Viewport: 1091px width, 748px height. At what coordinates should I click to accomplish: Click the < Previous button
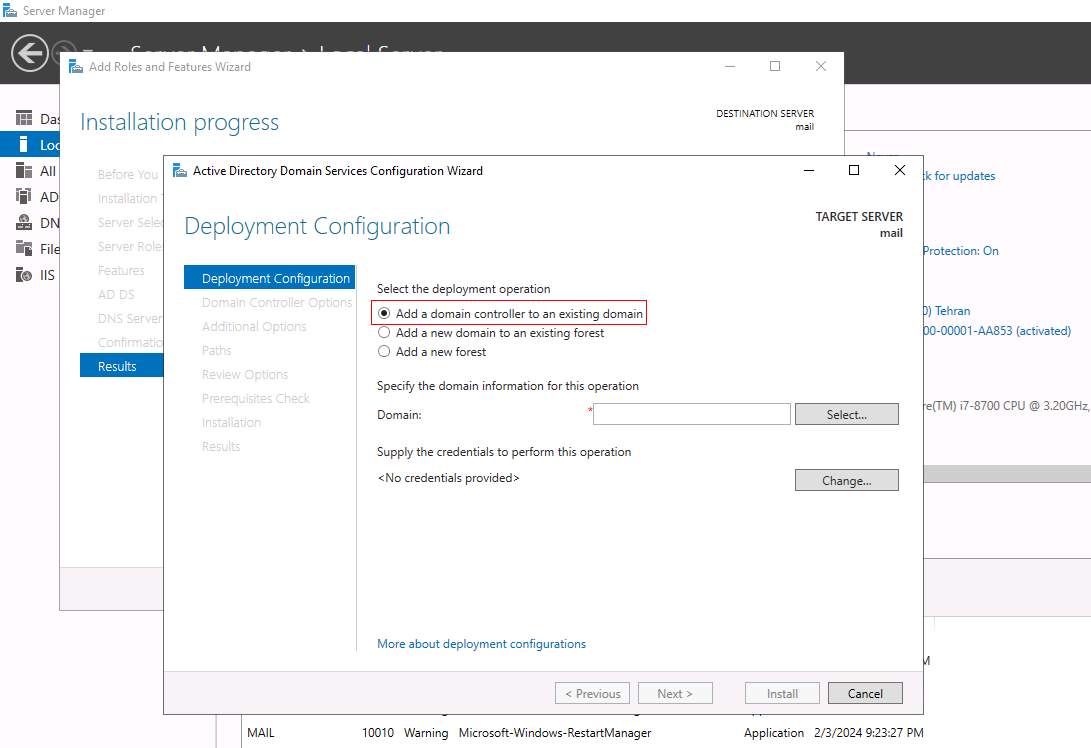click(x=592, y=693)
